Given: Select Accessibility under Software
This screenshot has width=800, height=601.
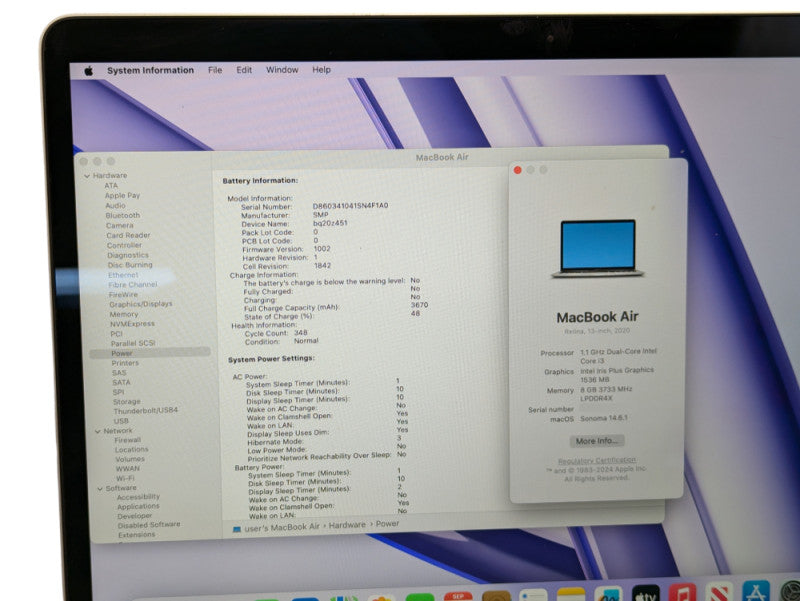Looking at the screenshot, I should tap(138, 496).
